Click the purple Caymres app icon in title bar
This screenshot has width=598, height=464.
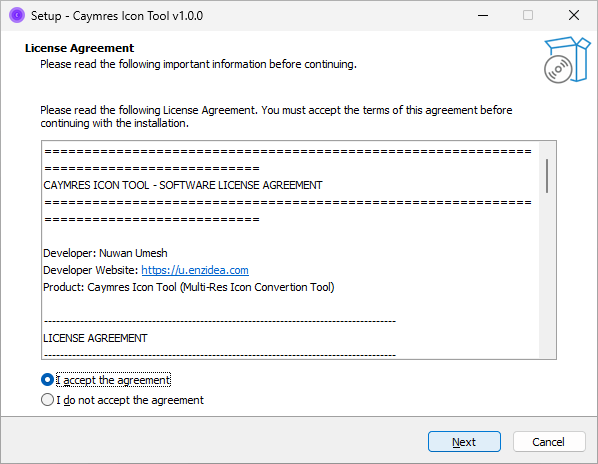(x=17, y=15)
